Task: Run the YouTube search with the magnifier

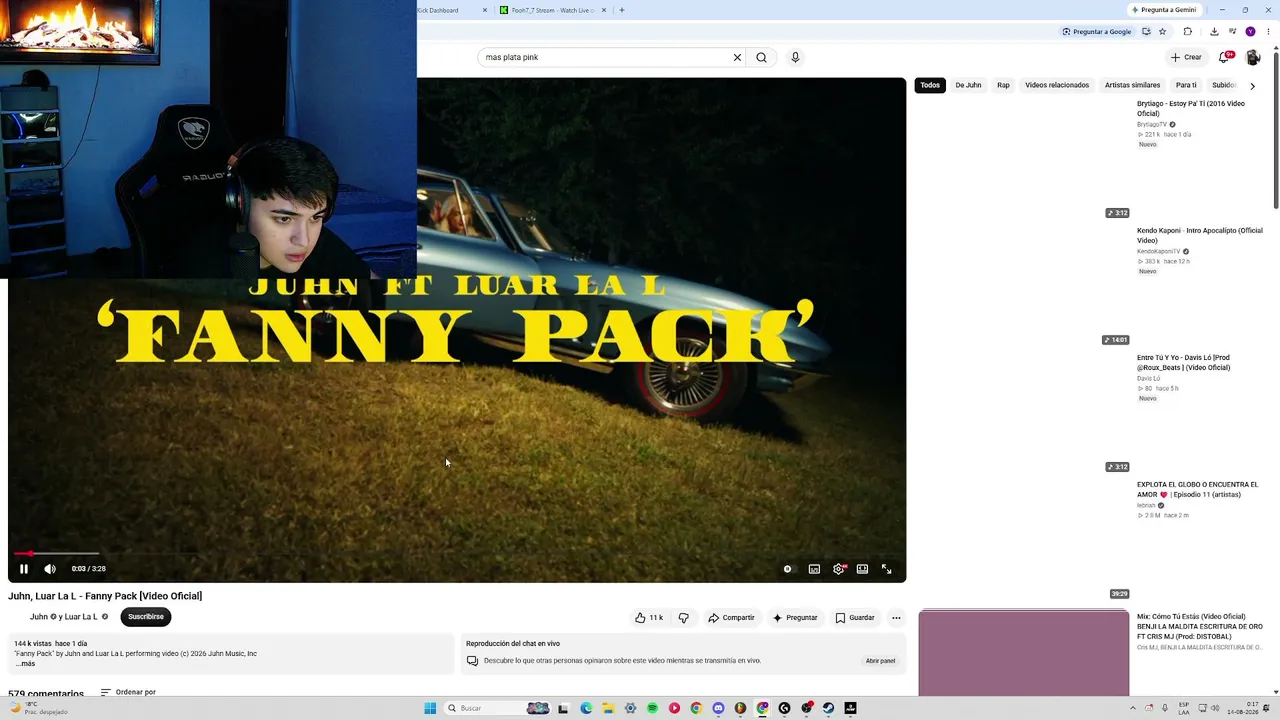Action: coord(762,57)
